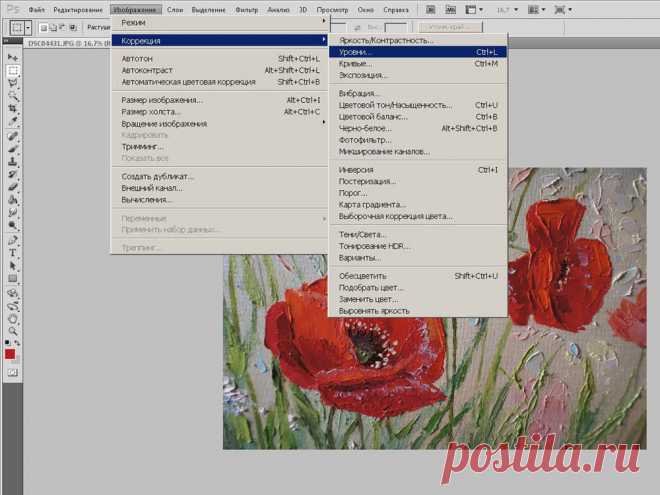Enable Intersect with selection mode
The image size is (660, 495).
tap(73, 28)
